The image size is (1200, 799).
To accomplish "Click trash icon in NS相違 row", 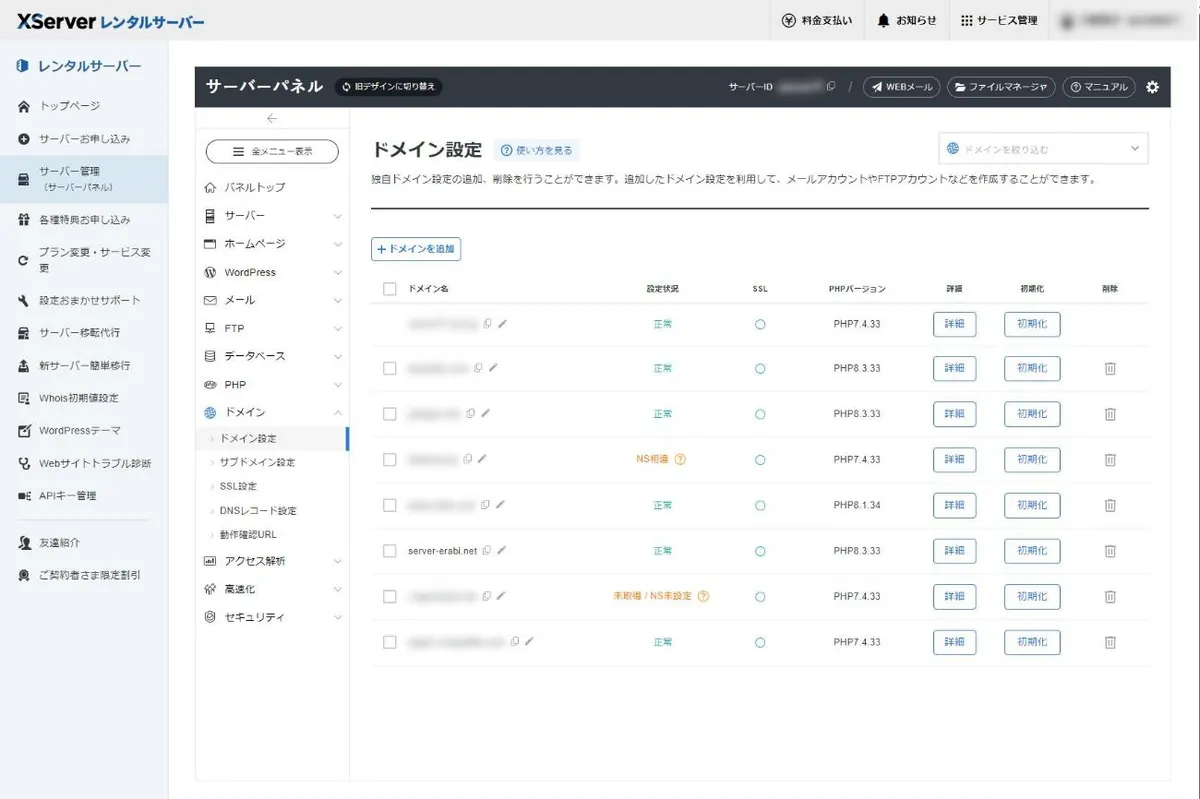I will pyautogui.click(x=1110, y=460).
